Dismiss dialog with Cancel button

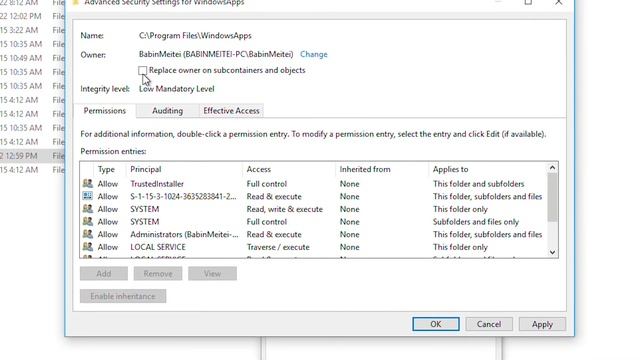tap(489, 324)
